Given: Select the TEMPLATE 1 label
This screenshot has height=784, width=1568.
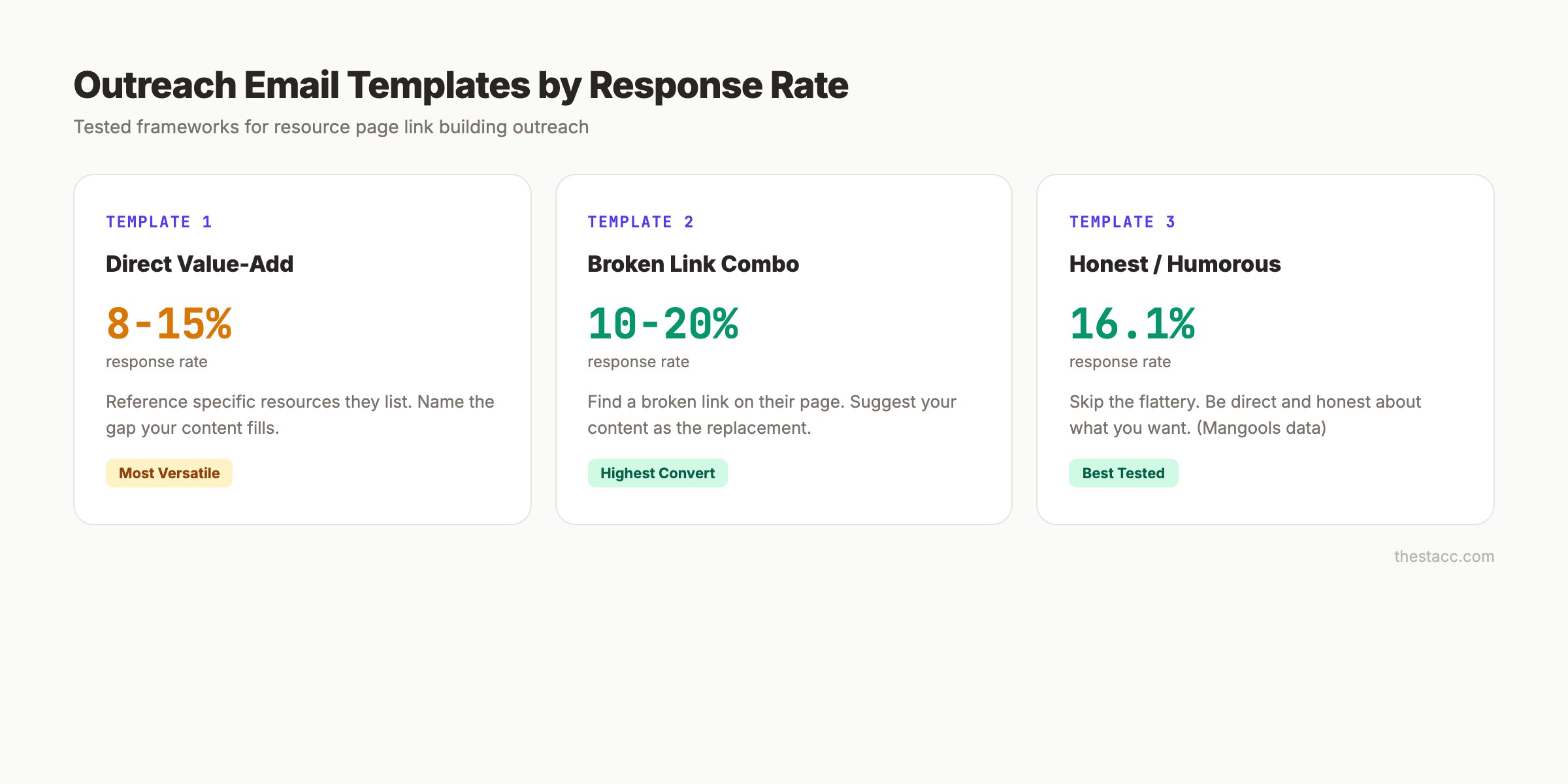Looking at the screenshot, I should pyautogui.click(x=159, y=221).
